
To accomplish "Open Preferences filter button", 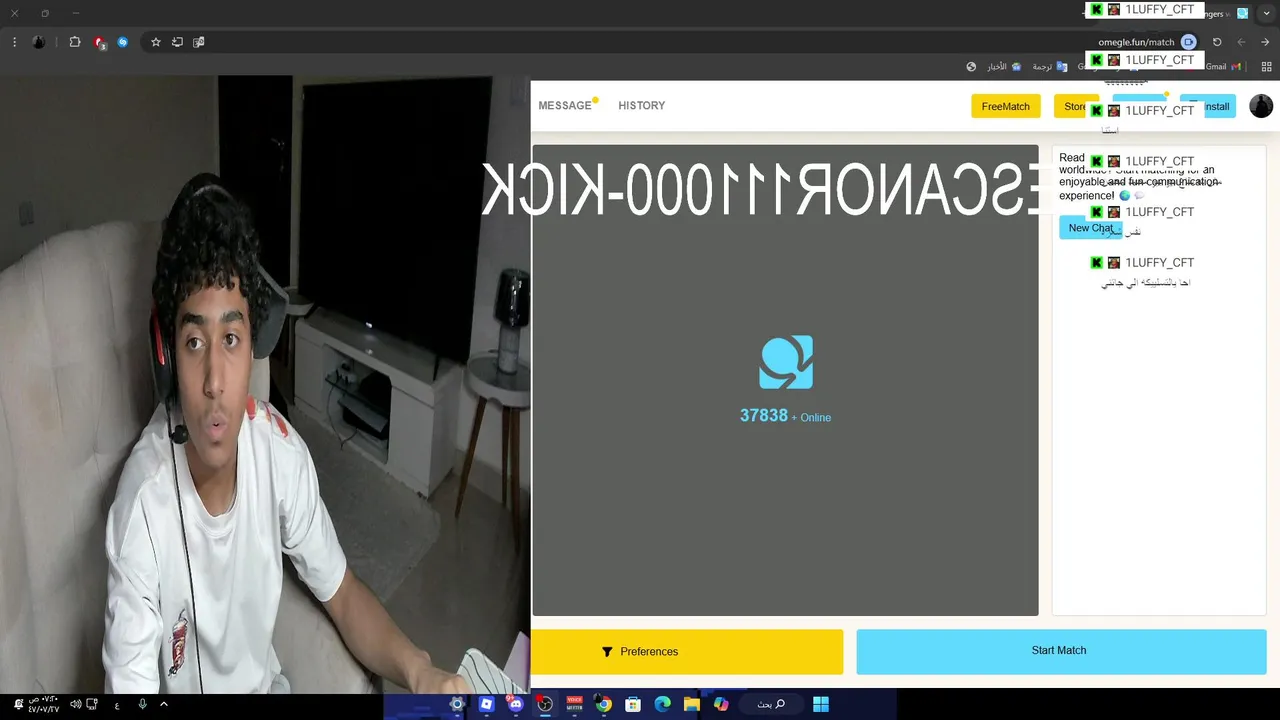I will 687,652.
